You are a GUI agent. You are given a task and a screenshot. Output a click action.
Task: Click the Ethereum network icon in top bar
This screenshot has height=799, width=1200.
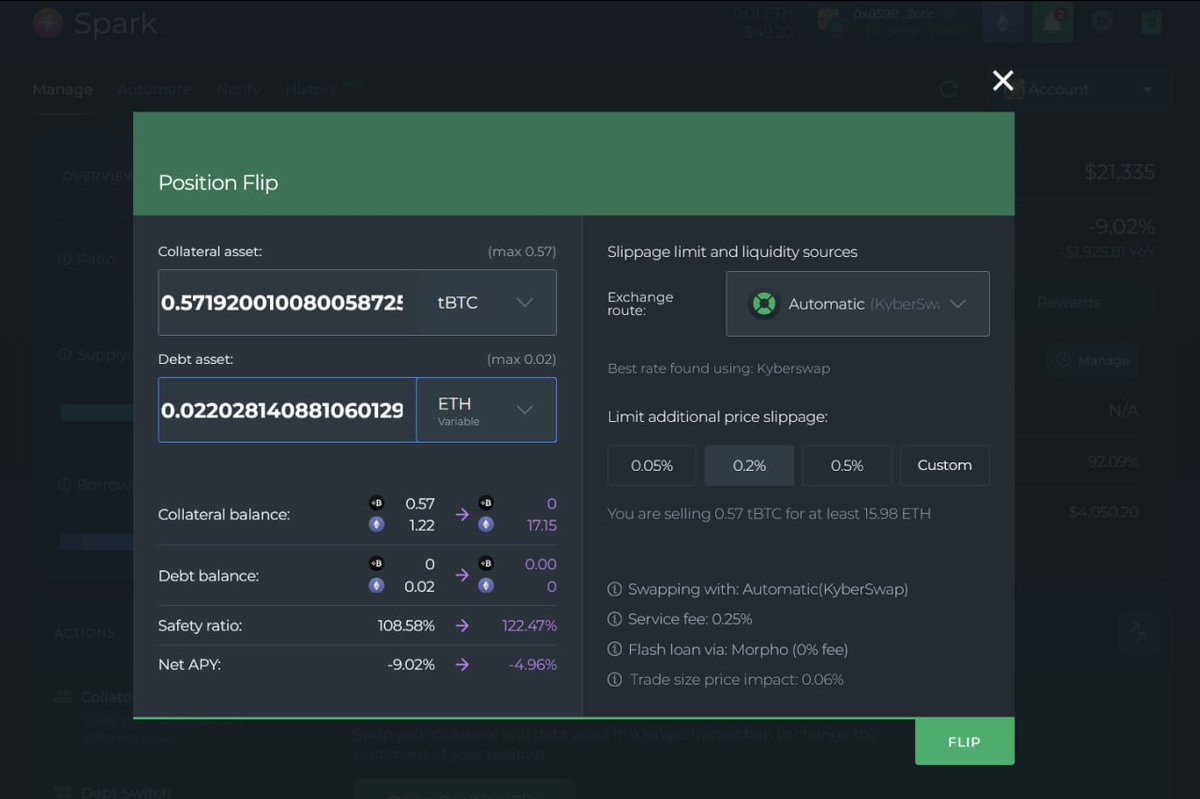(x=1002, y=23)
